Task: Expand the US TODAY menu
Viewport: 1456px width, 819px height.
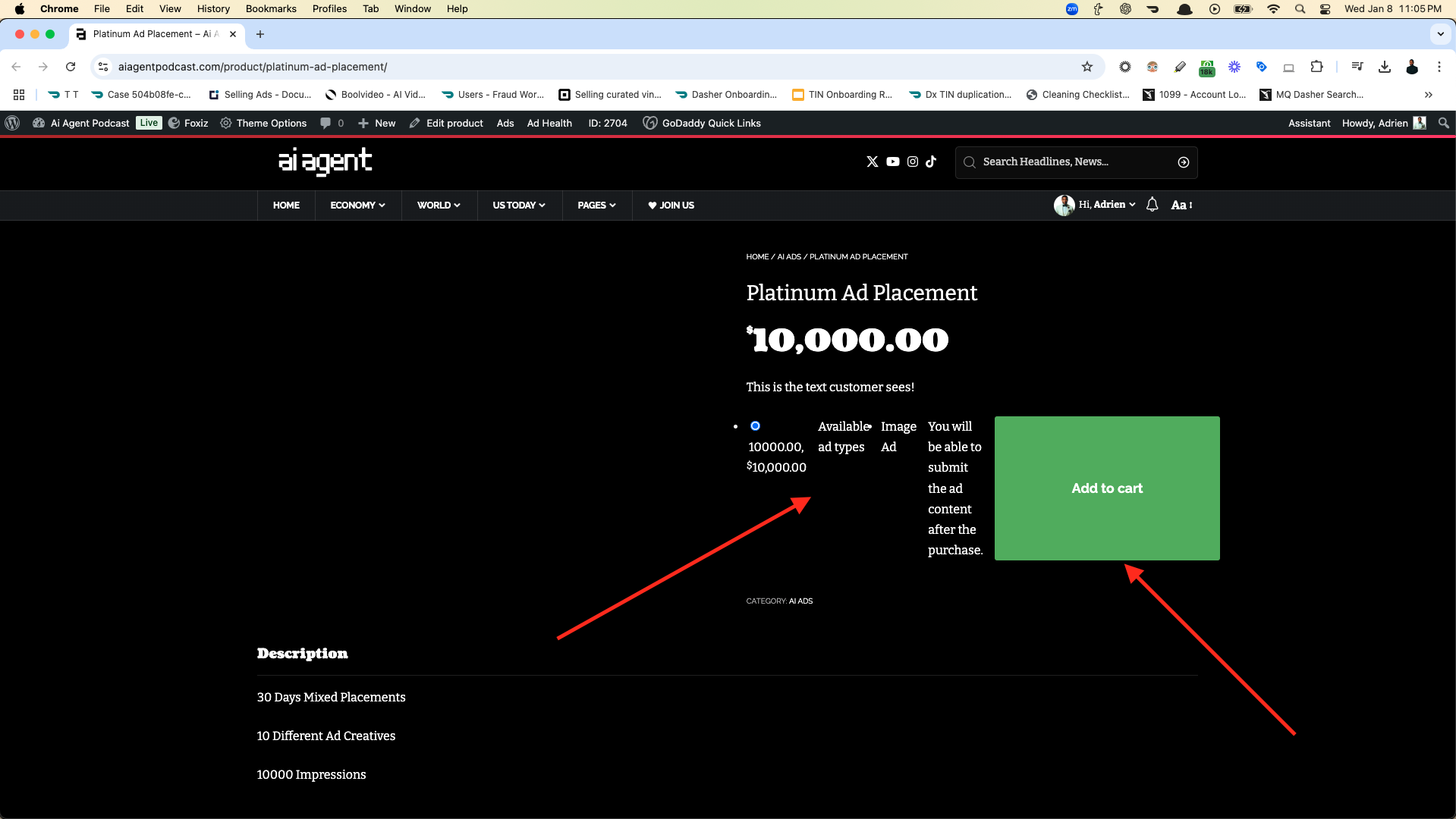Action: pos(519,206)
